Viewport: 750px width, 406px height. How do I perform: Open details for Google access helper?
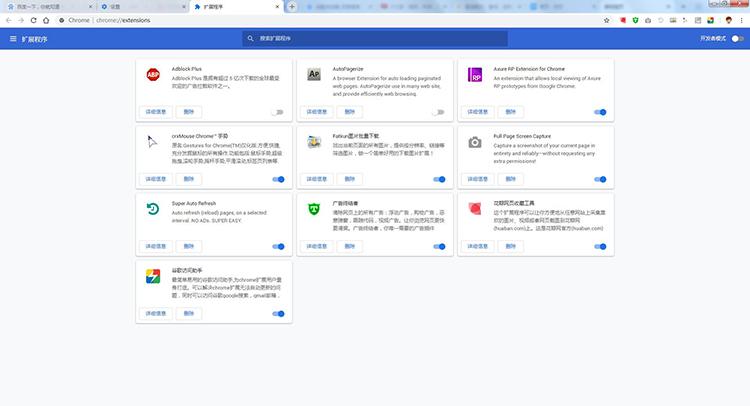pyautogui.click(x=155, y=314)
